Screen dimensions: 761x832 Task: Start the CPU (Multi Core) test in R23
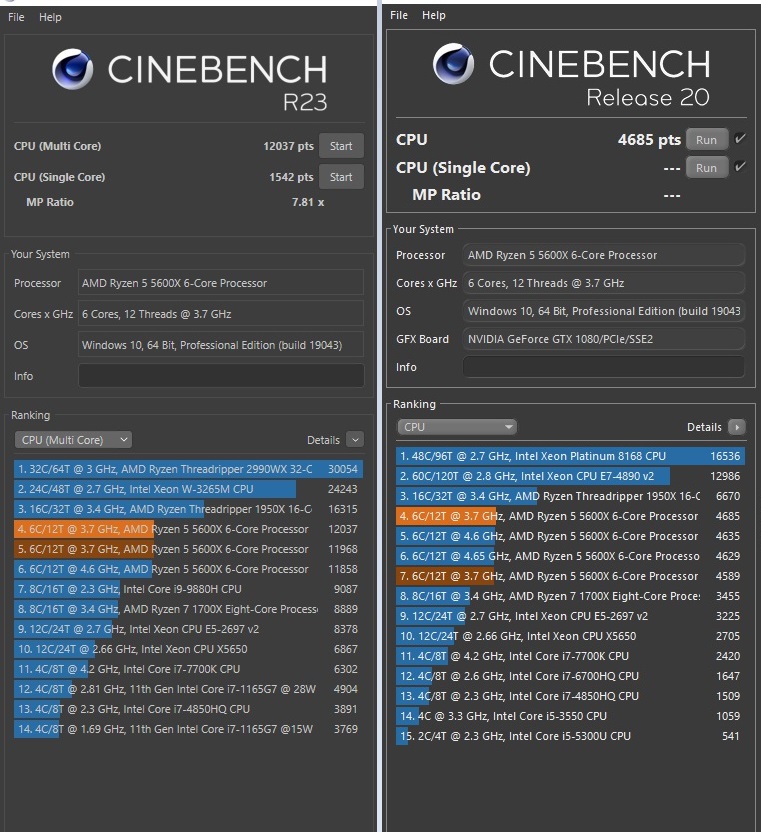[x=341, y=146]
